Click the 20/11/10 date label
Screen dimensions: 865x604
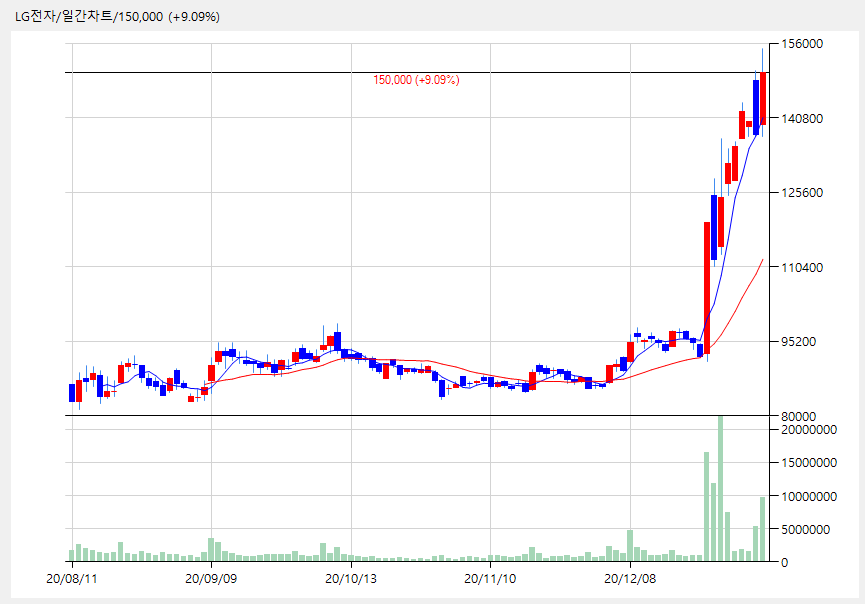(490, 579)
